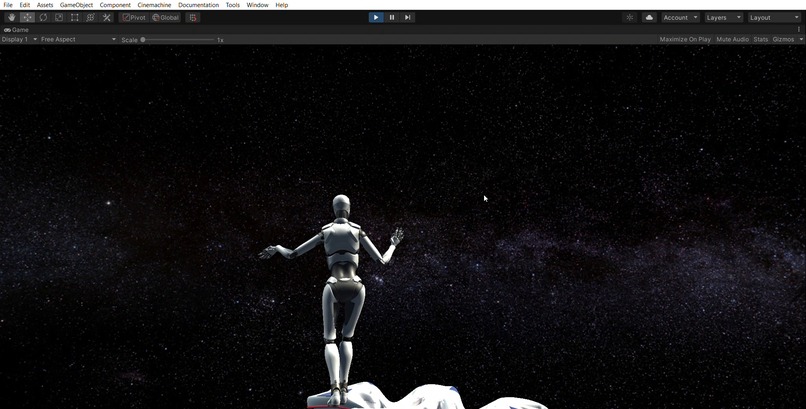Select the Game tab

(16, 30)
